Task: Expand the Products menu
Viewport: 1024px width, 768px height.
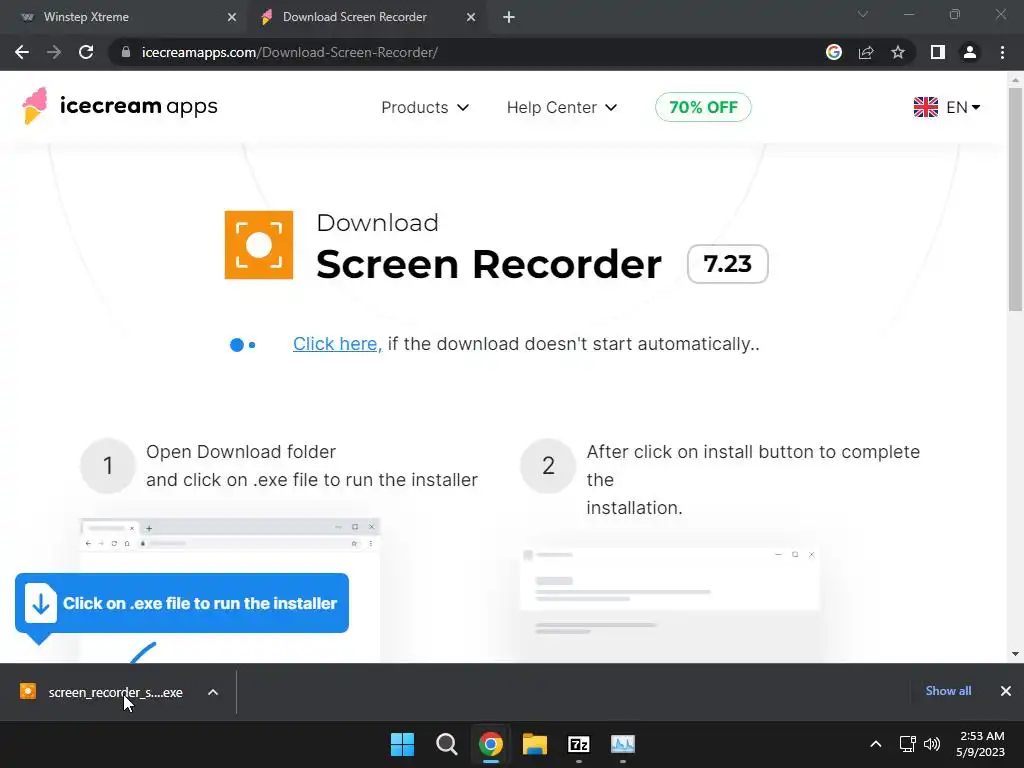Action: click(x=425, y=107)
